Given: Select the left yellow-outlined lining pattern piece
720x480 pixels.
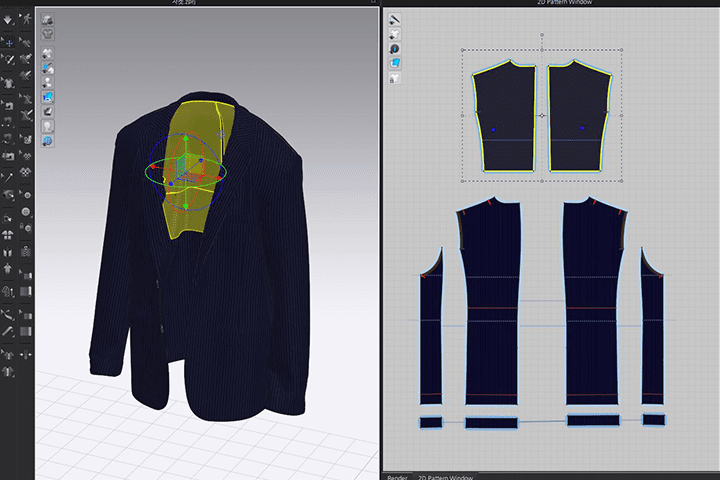Looking at the screenshot, I should point(505,116).
